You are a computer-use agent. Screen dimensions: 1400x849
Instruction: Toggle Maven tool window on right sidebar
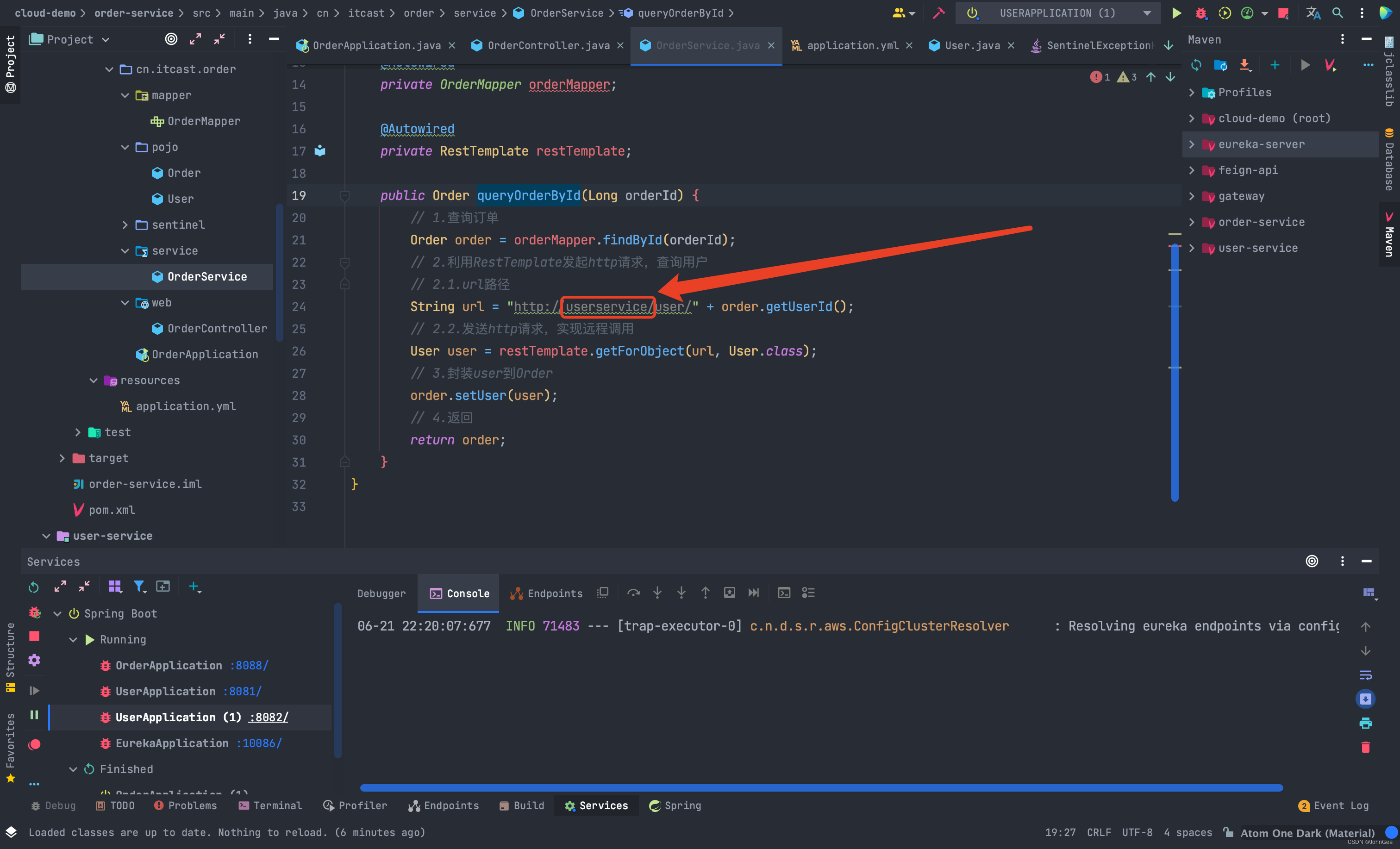click(x=1388, y=234)
